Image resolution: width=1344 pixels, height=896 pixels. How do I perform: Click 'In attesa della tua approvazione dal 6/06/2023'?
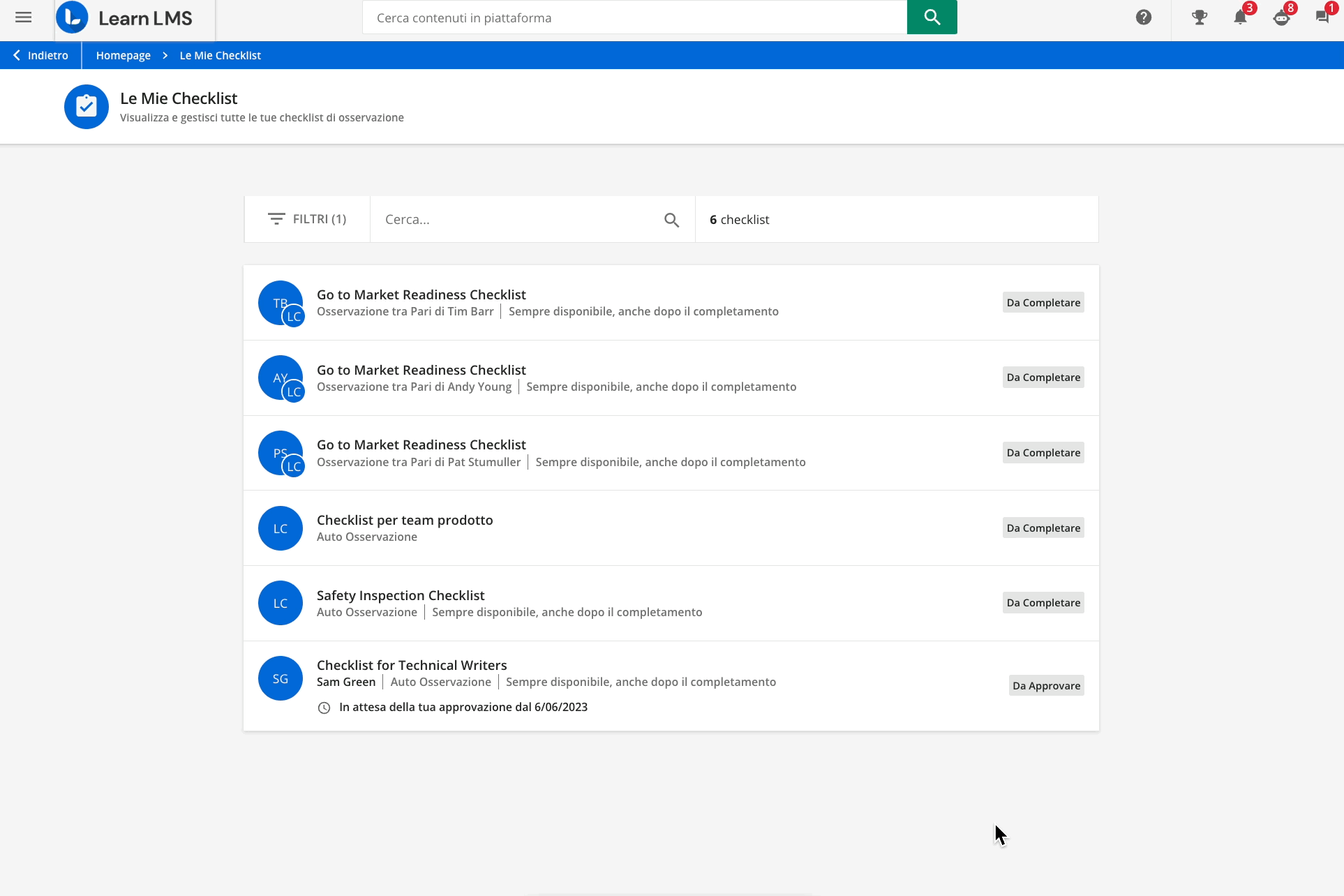coord(463,707)
